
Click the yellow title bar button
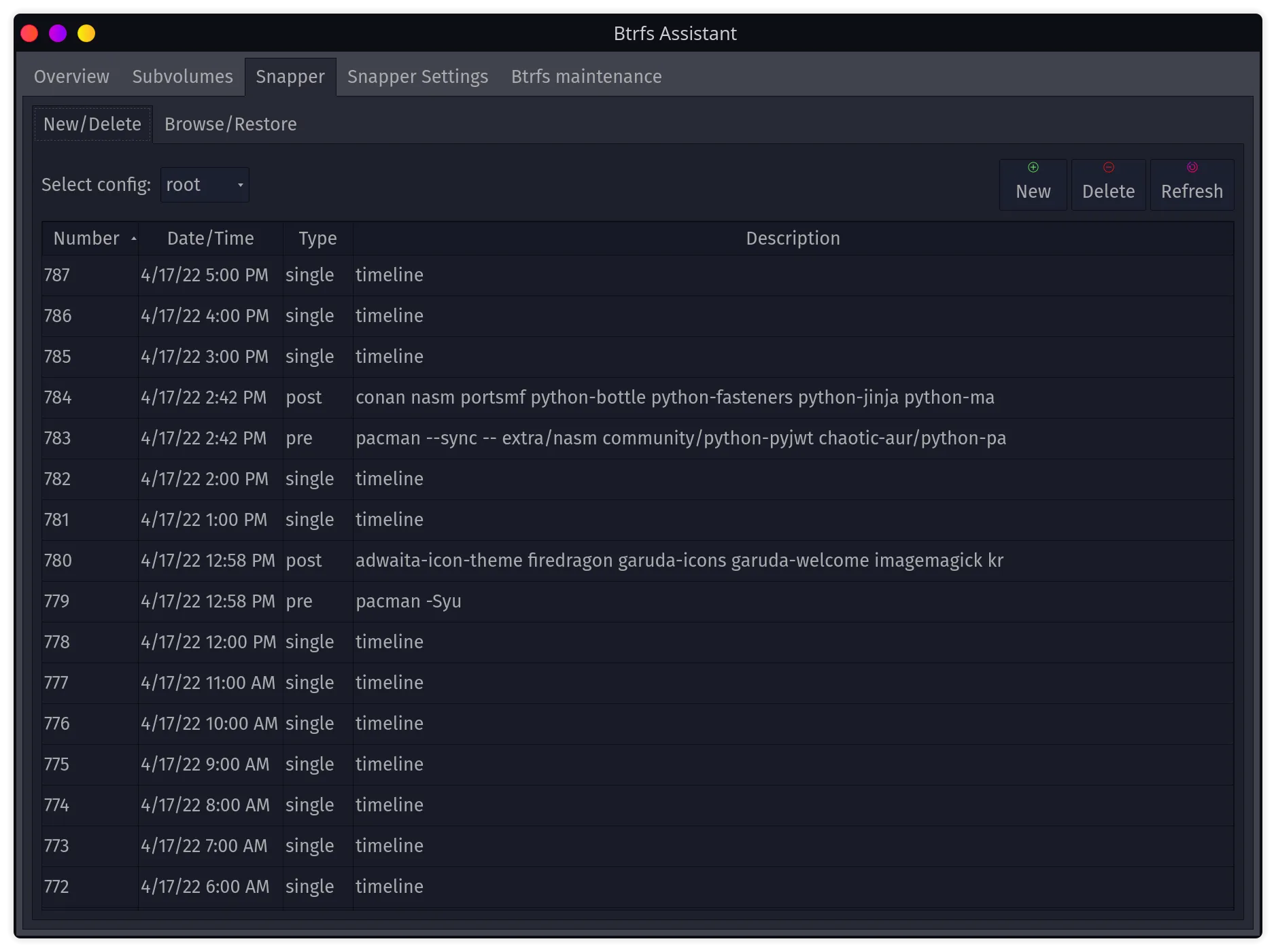(x=86, y=33)
